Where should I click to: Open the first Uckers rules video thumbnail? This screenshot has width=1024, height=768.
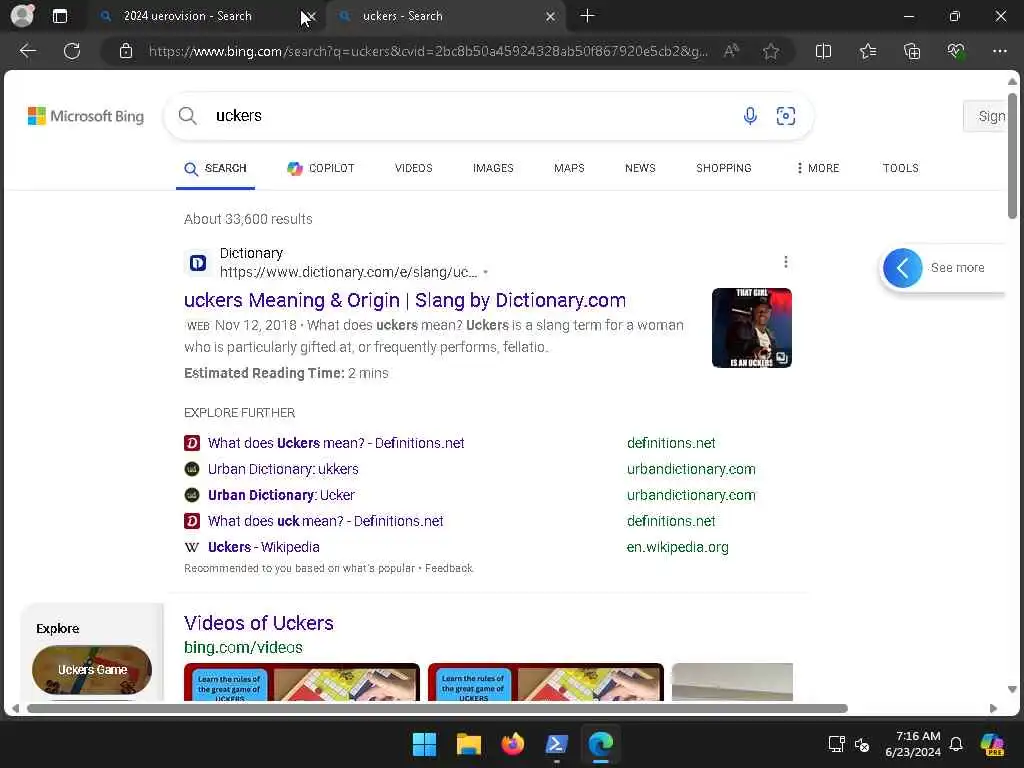(x=302, y=682)
